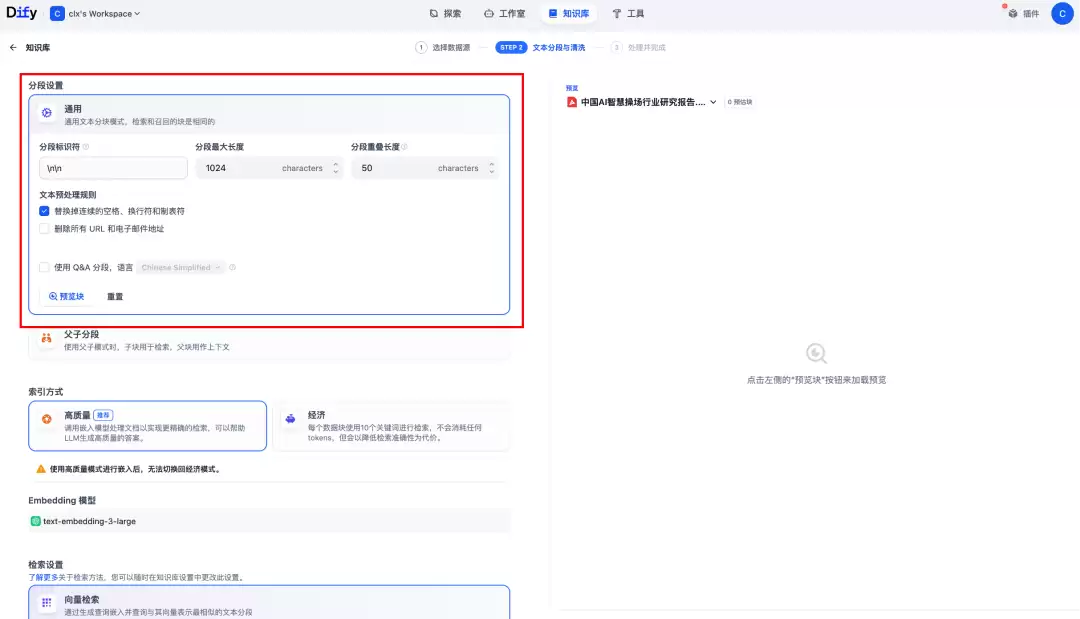
Task: Click the Dify logo
Action: (x=21, y=13)
